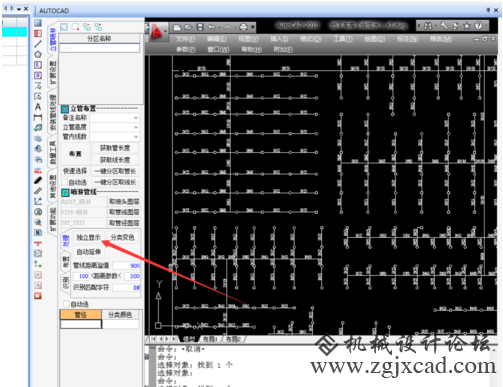The width and height of the screenshot is (503, 387).
Task: Click the help question mark icon
Action: pos(478,26)
